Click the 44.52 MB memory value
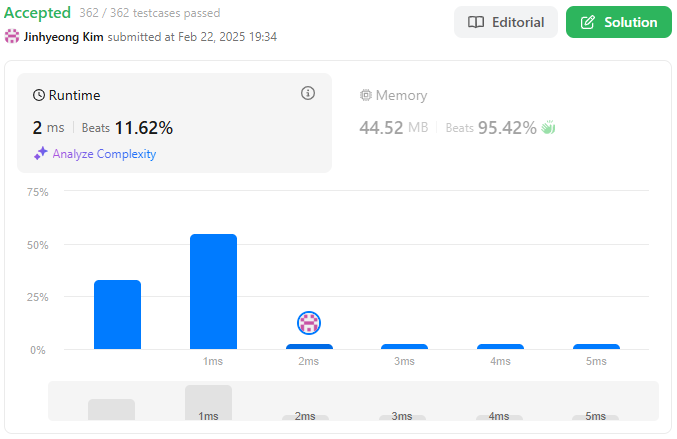The height and width of the screenshot is (439, 677). [394, 128]
